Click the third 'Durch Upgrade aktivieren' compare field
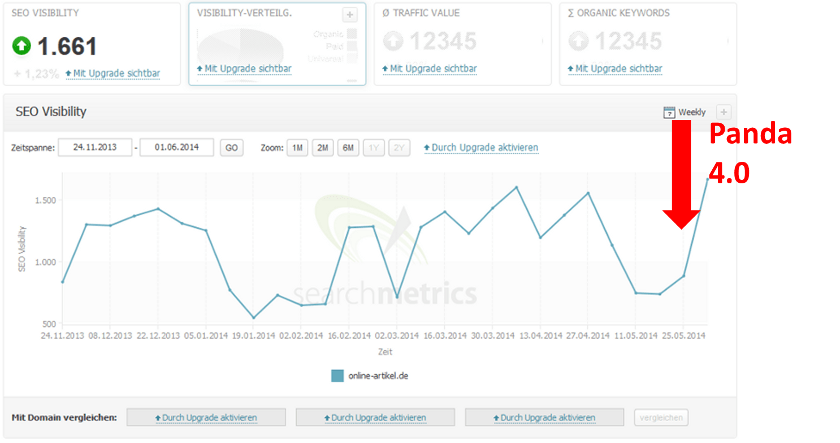The image size is (840, 443). point(544,417)
